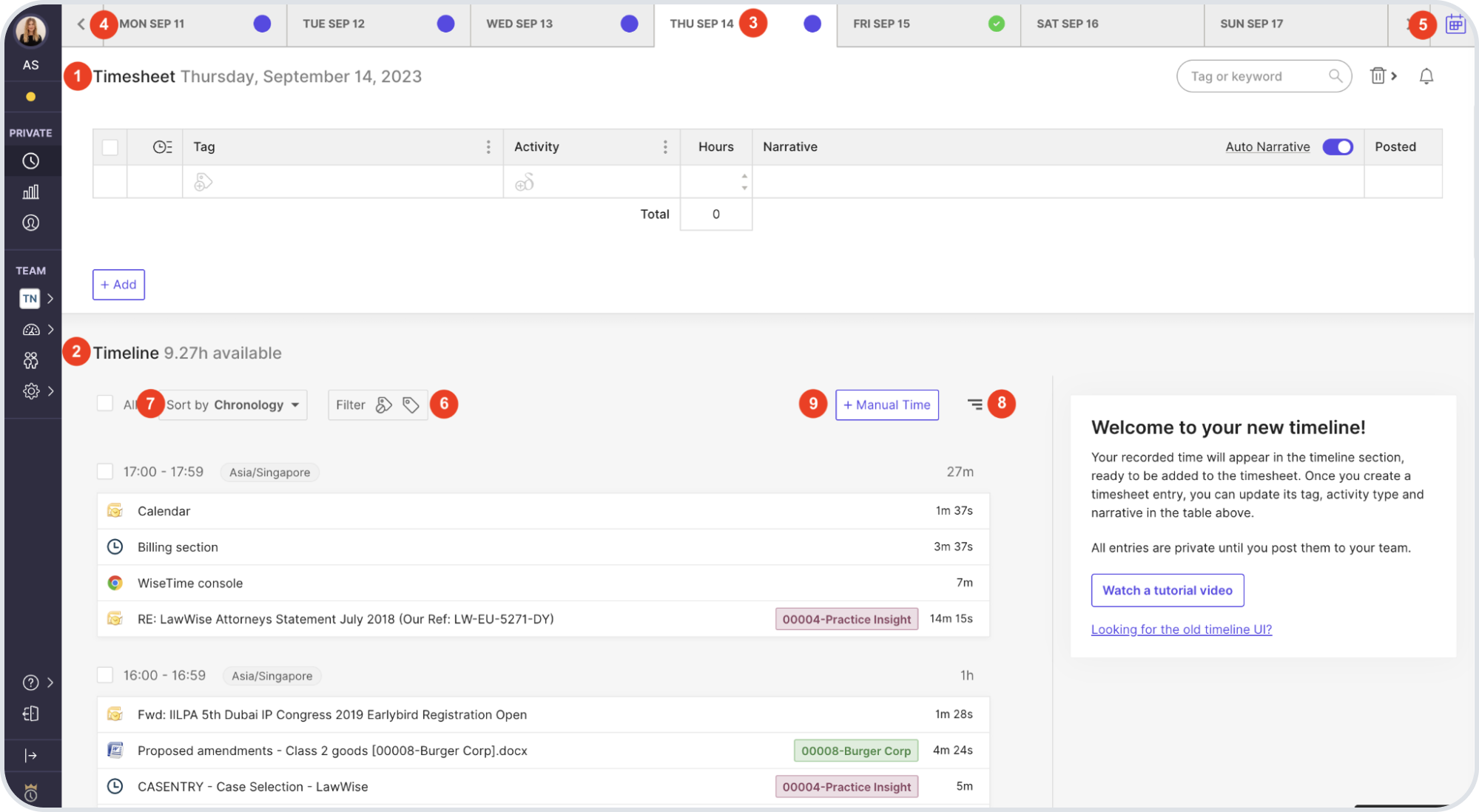This screenshot has height=812, width=1479.
Task: Open your profile via the person icon
Action: pos(30,223)
